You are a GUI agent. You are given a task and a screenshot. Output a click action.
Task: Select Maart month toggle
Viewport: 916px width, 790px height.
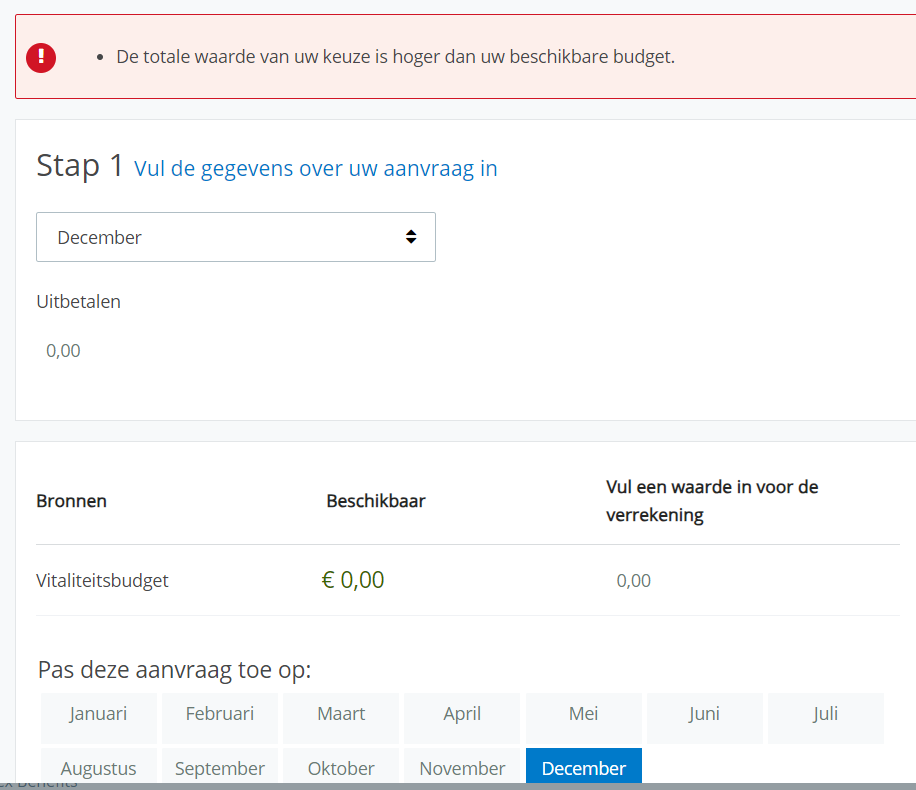click(341, 714)
